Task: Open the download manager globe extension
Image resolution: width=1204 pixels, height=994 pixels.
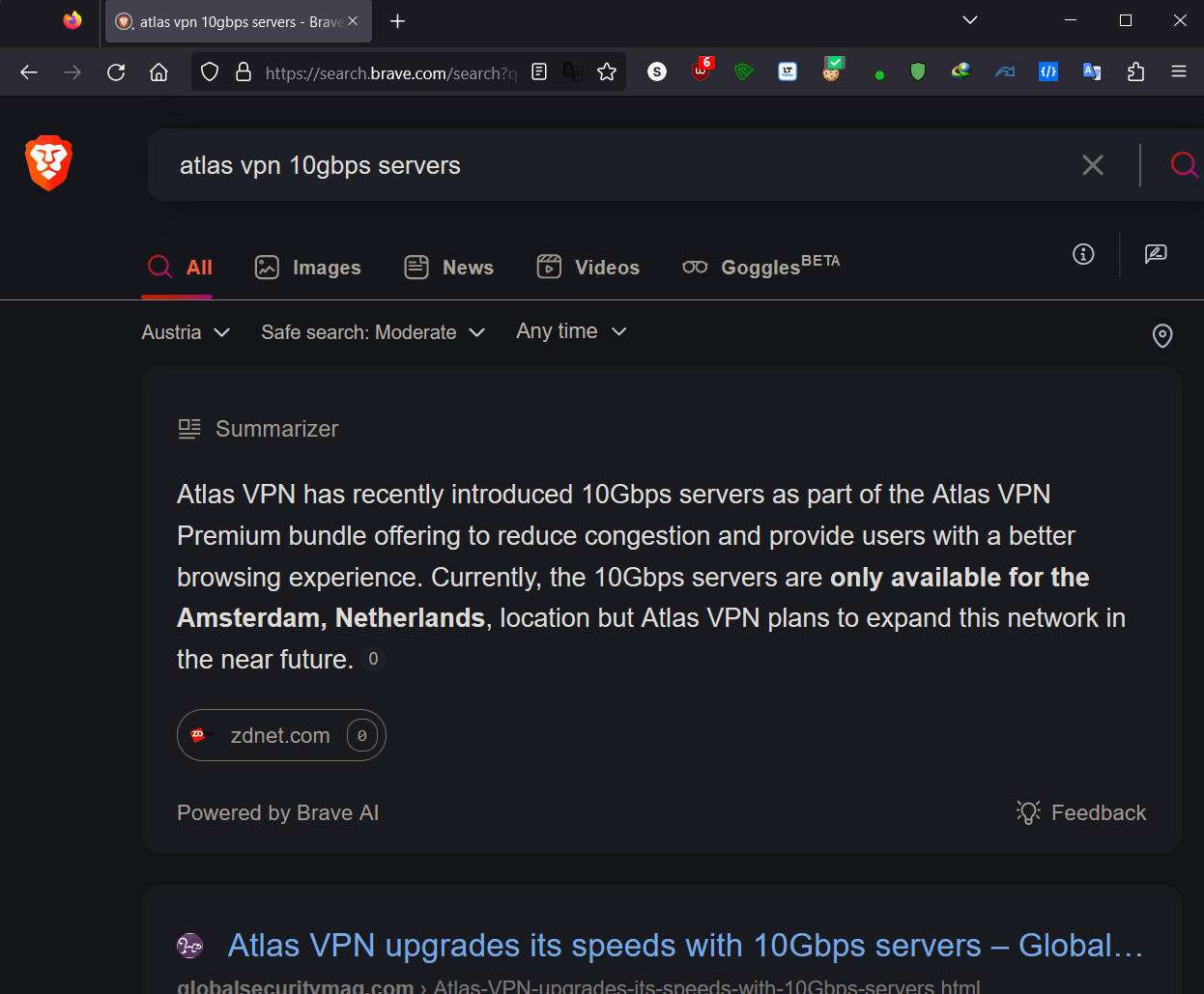Action: (x=960, y=71)
